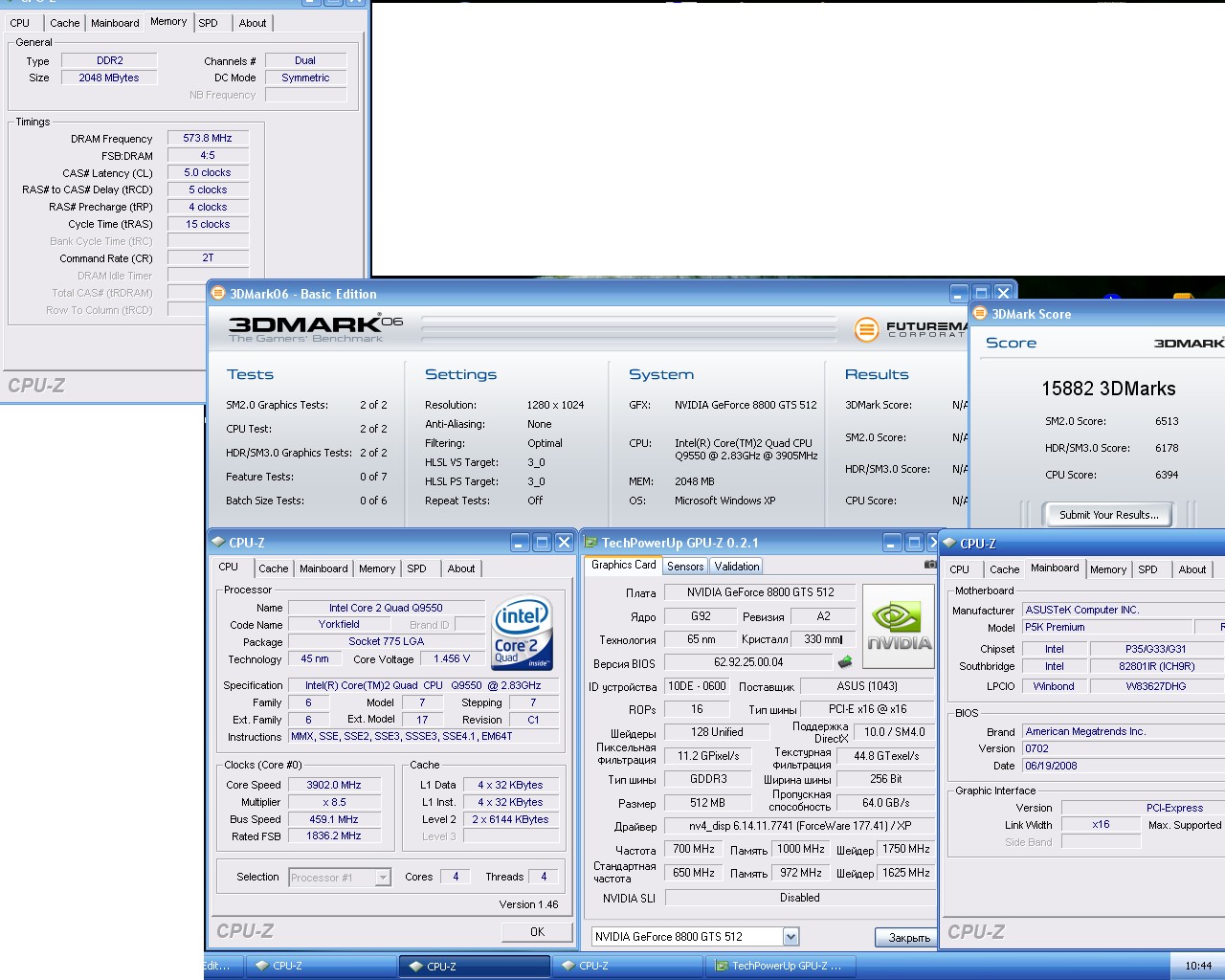Maximize the GPU-Z window
Viewport: 1225px width, 980px height.
(914, 543)
